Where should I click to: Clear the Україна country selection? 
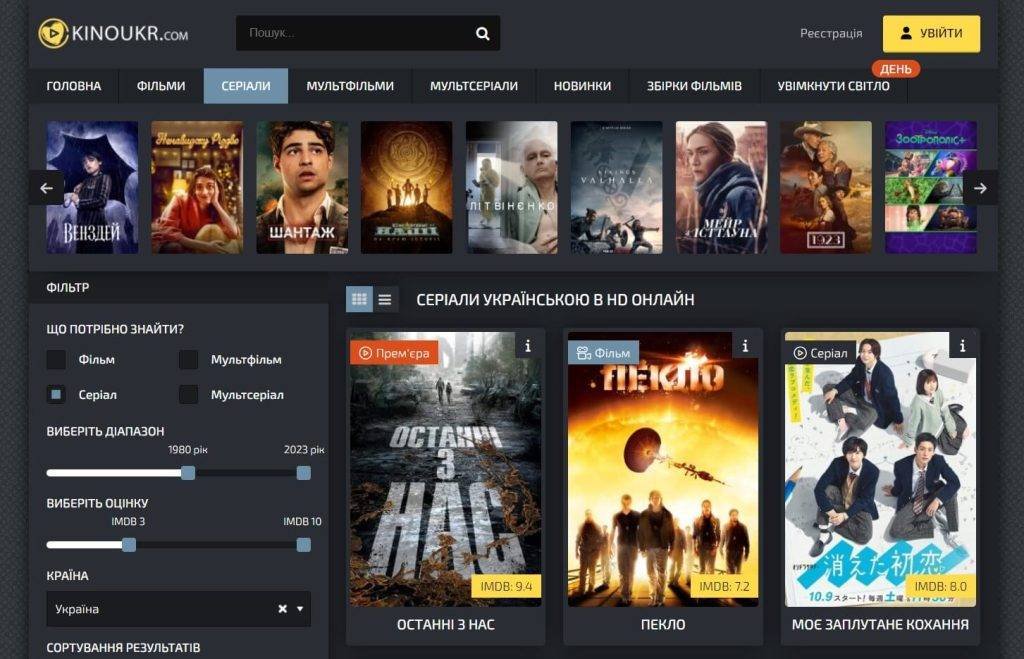(x=283, y=609)
